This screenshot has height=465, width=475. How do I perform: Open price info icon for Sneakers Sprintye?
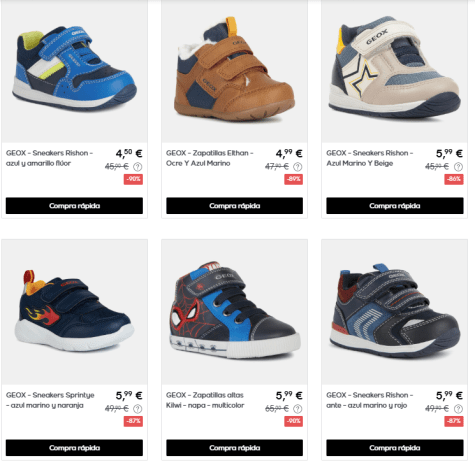click(x=138, y=408)
